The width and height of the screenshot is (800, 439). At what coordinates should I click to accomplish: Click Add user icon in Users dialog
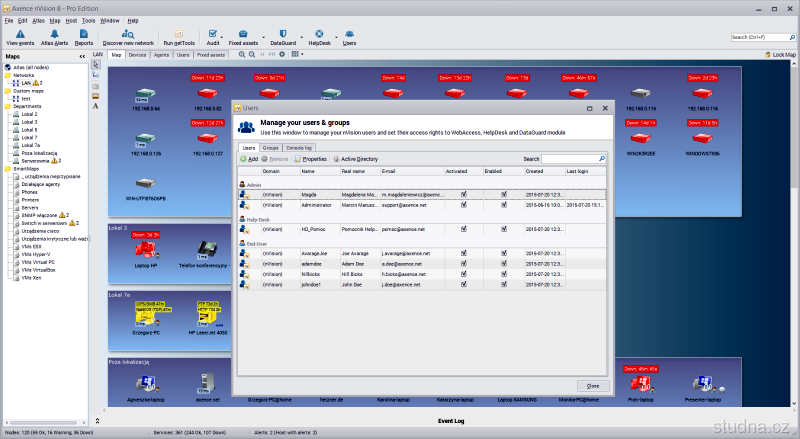point(249,159)
